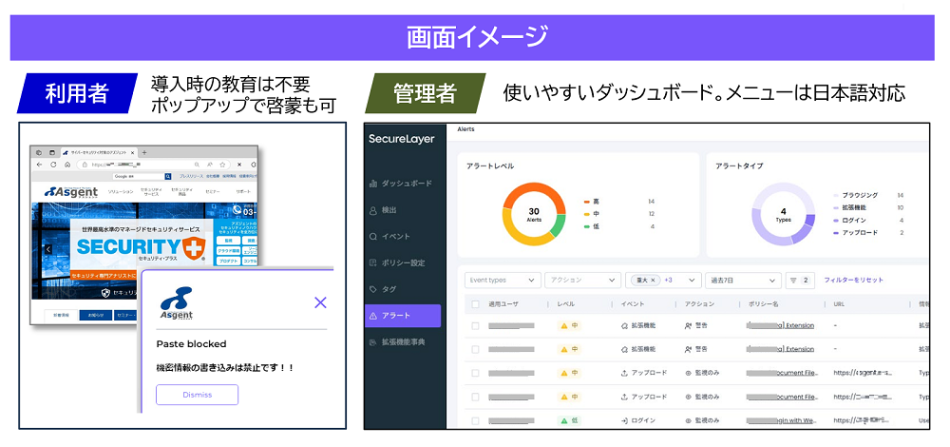Click the ログイン event icon in table

click(x=624, y=420)
